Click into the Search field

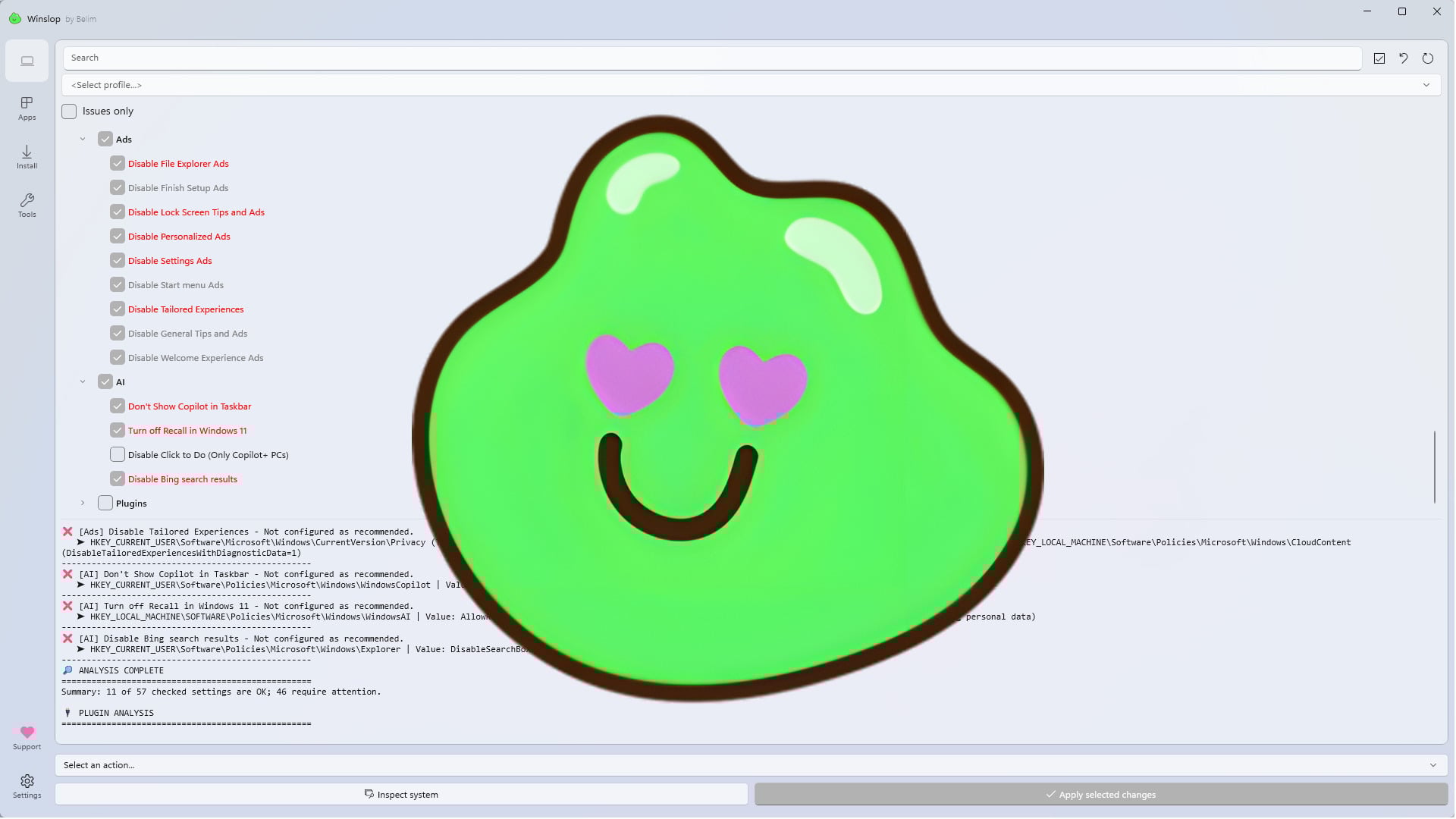[711, 58]
